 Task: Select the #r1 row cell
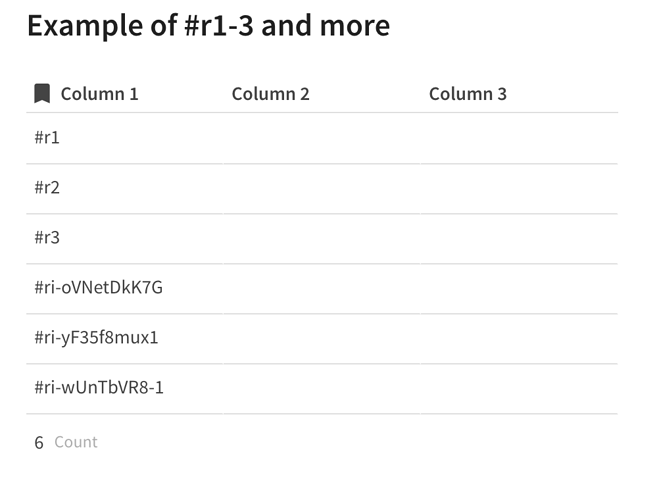47,138
